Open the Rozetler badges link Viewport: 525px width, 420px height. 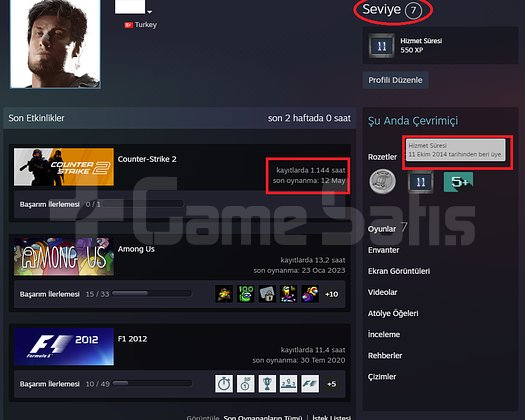[x=382, y=157]
